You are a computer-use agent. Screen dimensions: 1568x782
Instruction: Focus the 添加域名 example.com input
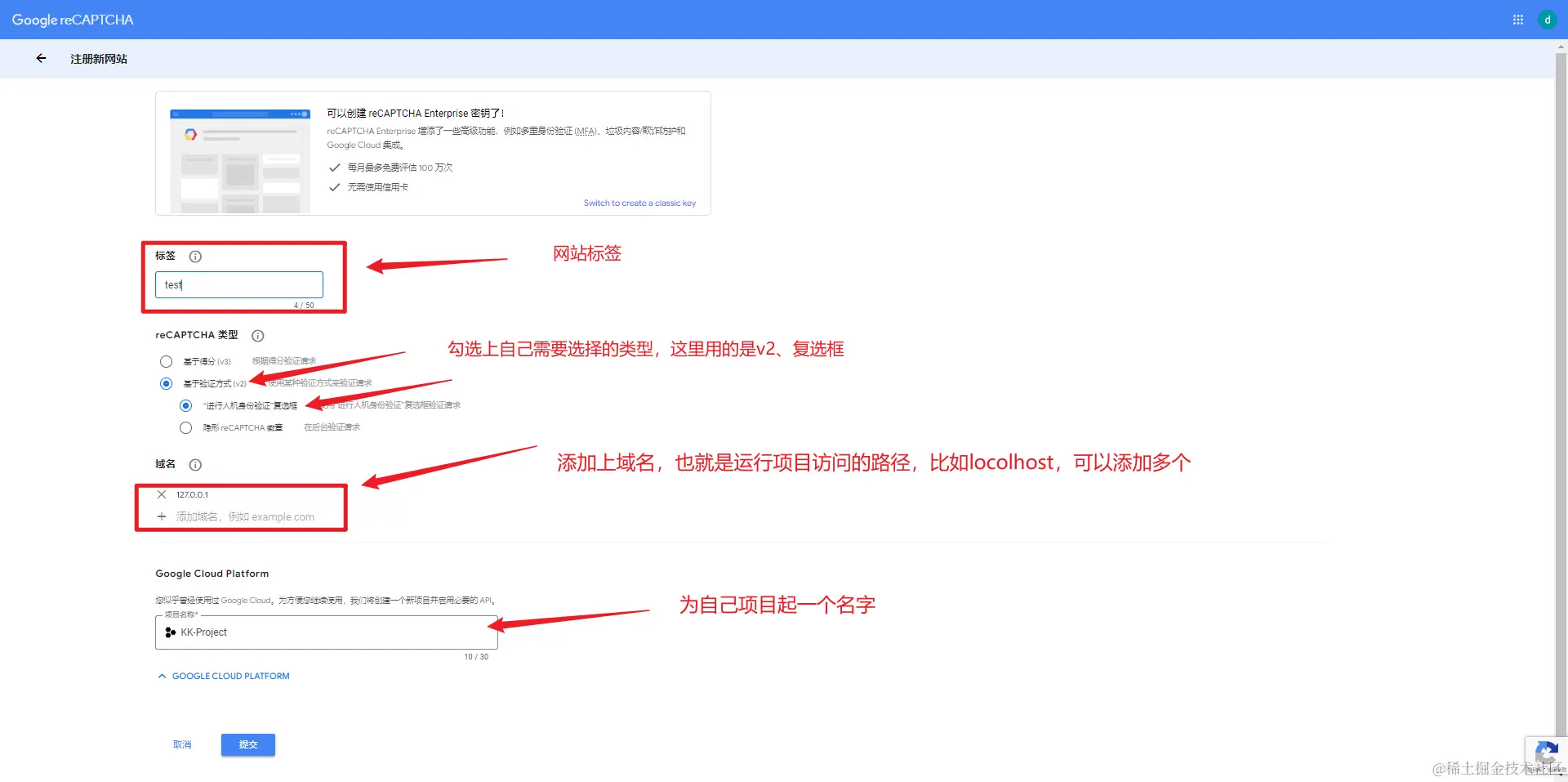point(245,516)
